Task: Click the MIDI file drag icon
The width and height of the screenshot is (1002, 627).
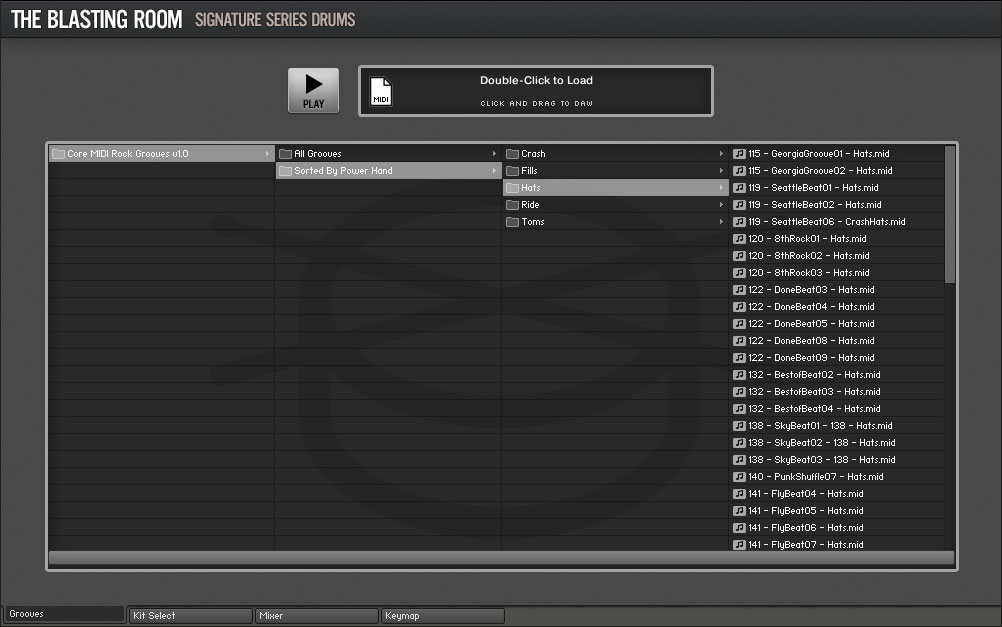Action: pyautogui.click(x=381, y=91)
